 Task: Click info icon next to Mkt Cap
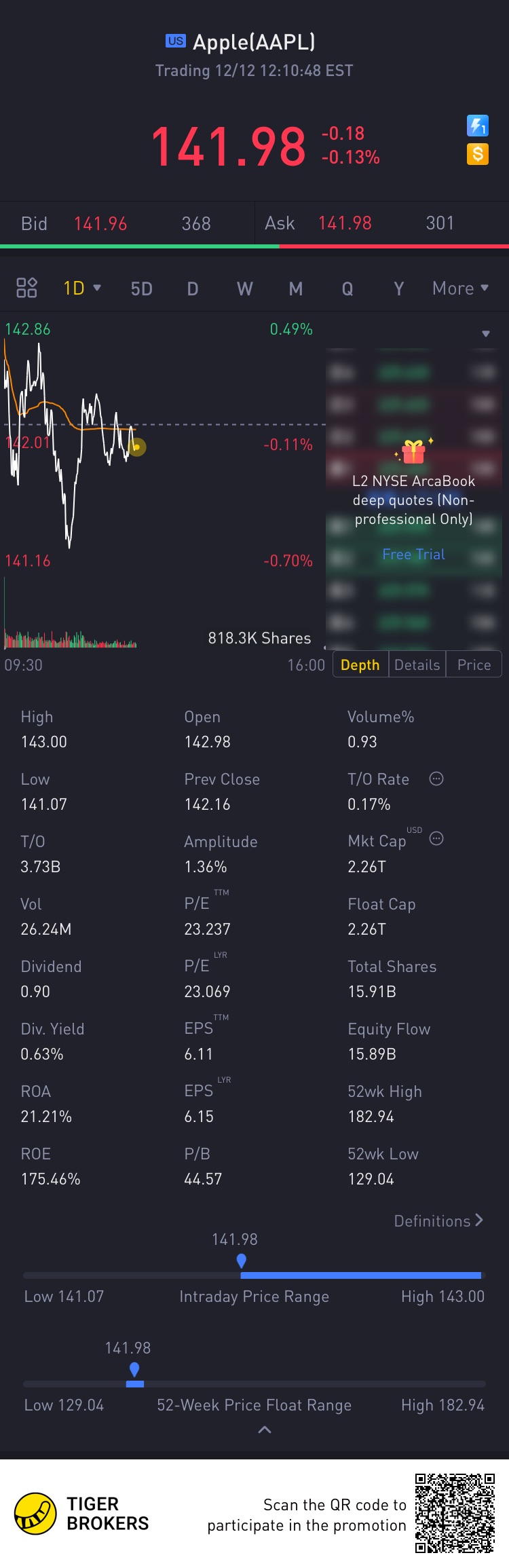tap(436, 839)
